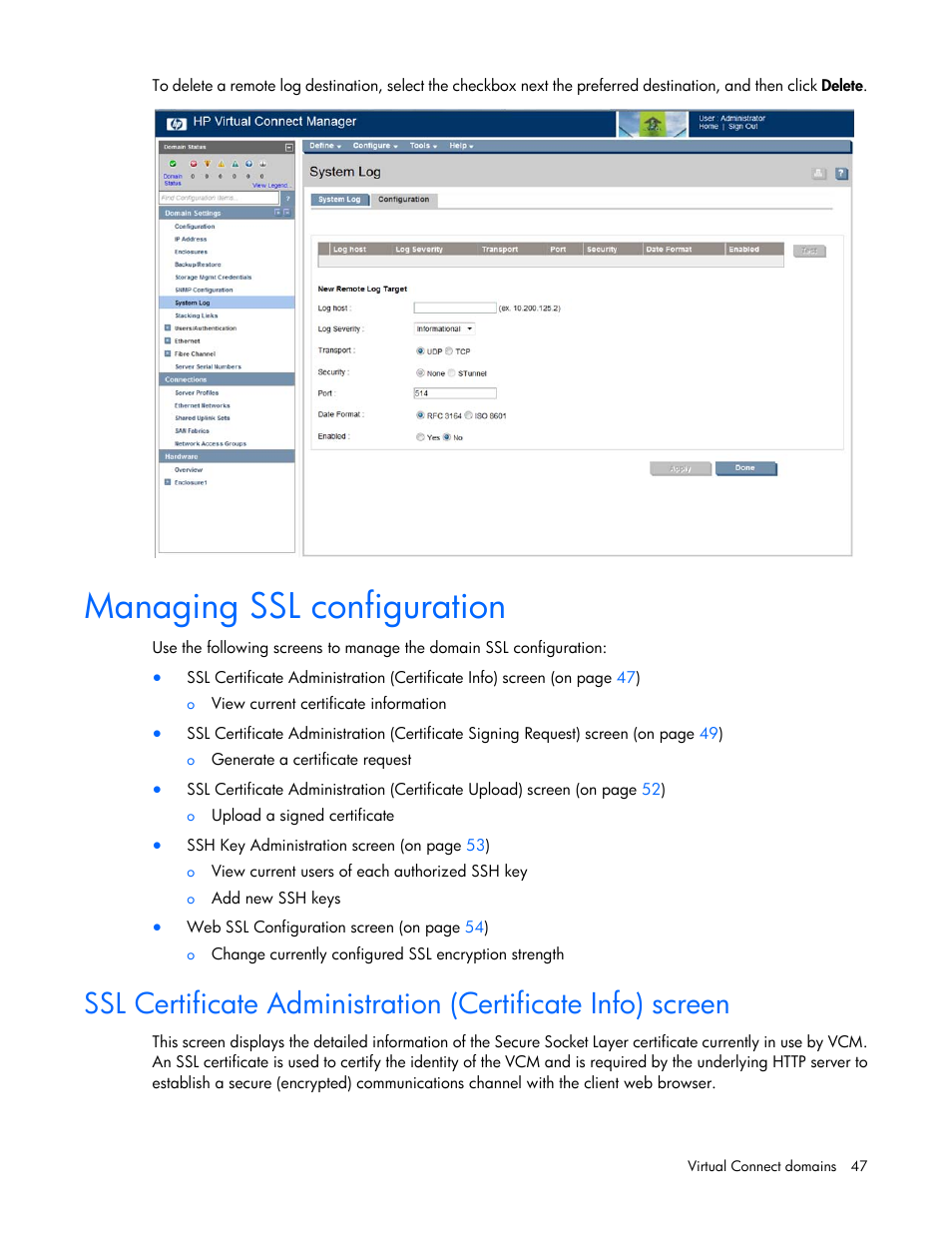Click the Apply button

681,468
